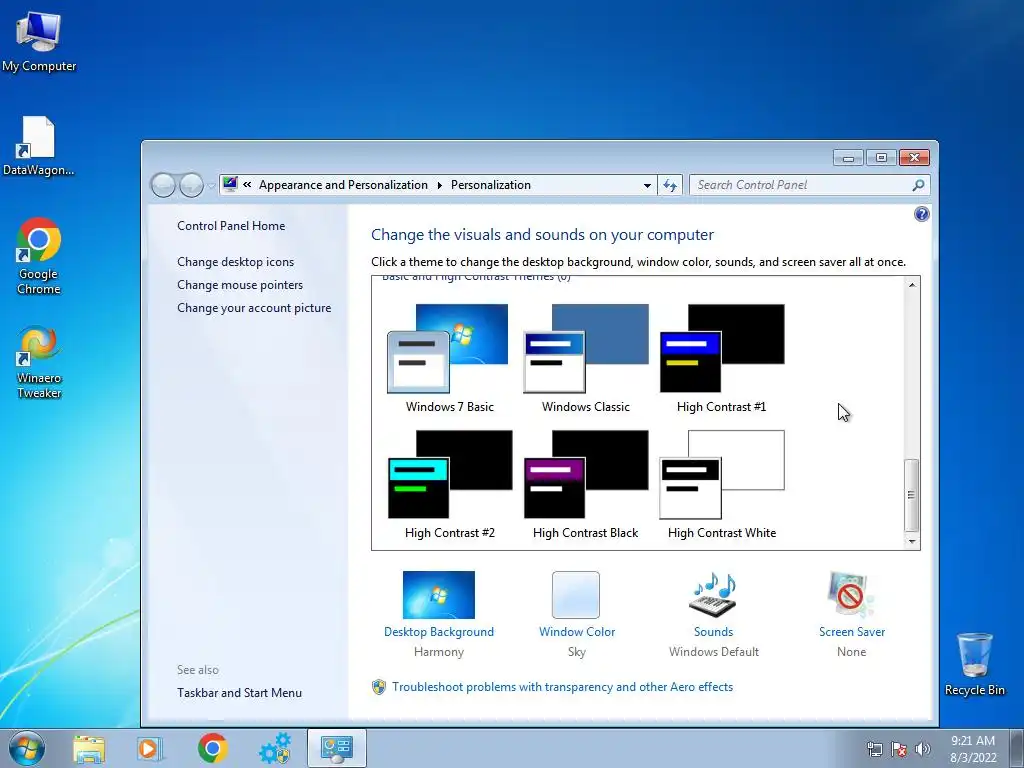Open the DataWagon shortcut on desktop

coord(39,145)
